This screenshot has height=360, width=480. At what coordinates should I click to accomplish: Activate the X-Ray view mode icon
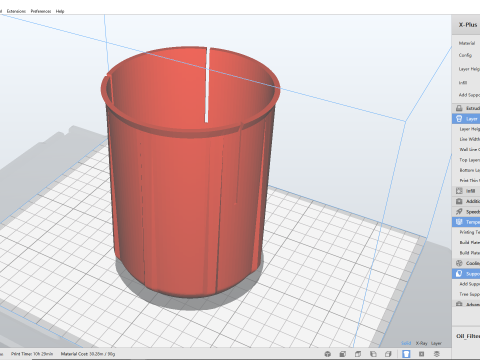[421, 354]
